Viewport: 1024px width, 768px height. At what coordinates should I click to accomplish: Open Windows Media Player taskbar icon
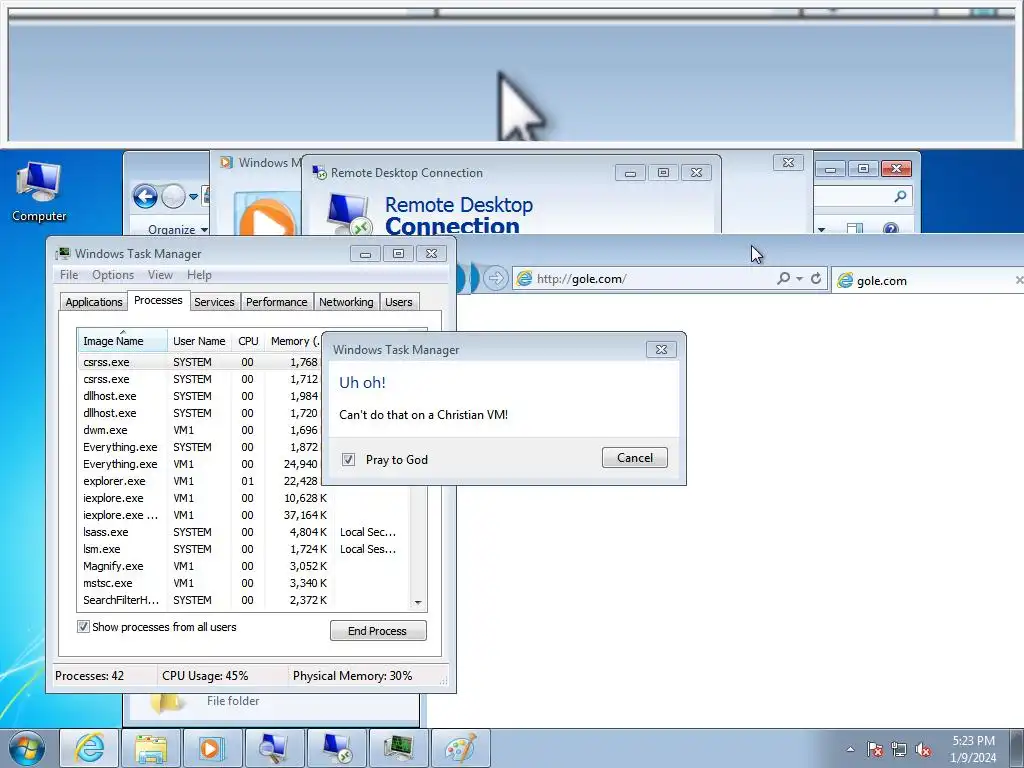click(x=212, y=748)
